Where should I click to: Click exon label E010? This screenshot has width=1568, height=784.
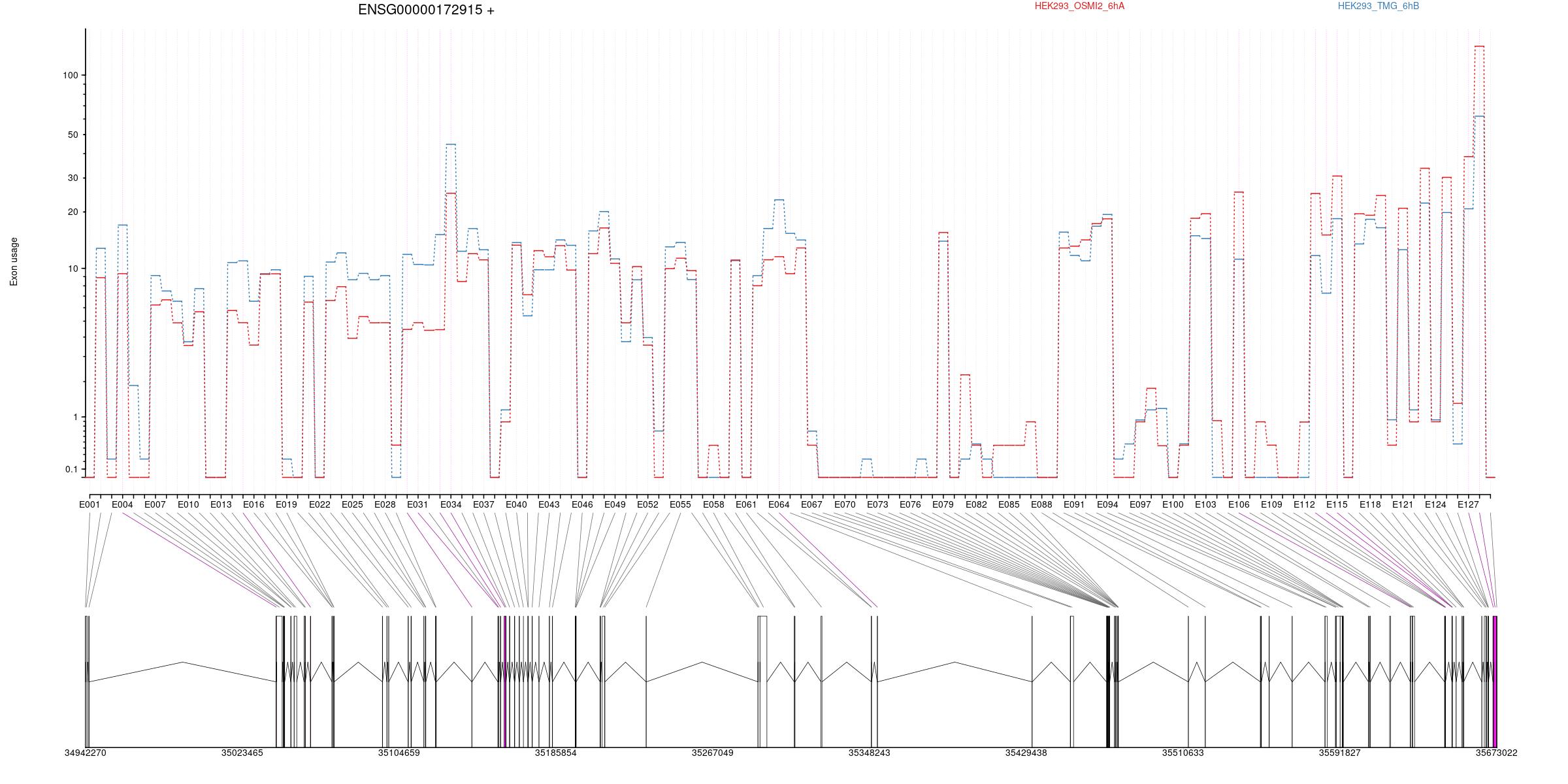click(188, 504)
